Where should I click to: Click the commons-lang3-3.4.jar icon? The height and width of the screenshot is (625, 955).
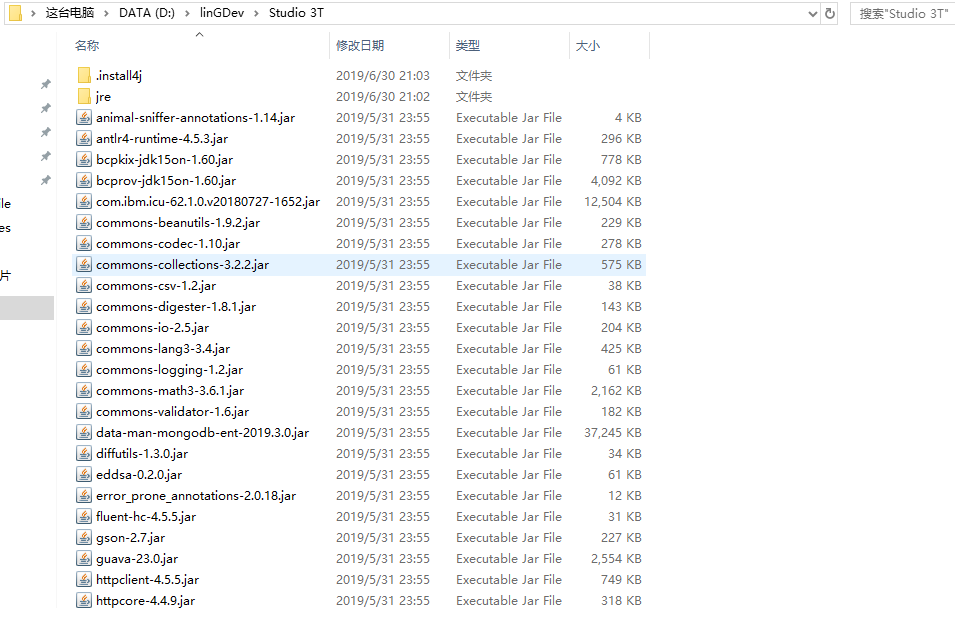[84, 348]
